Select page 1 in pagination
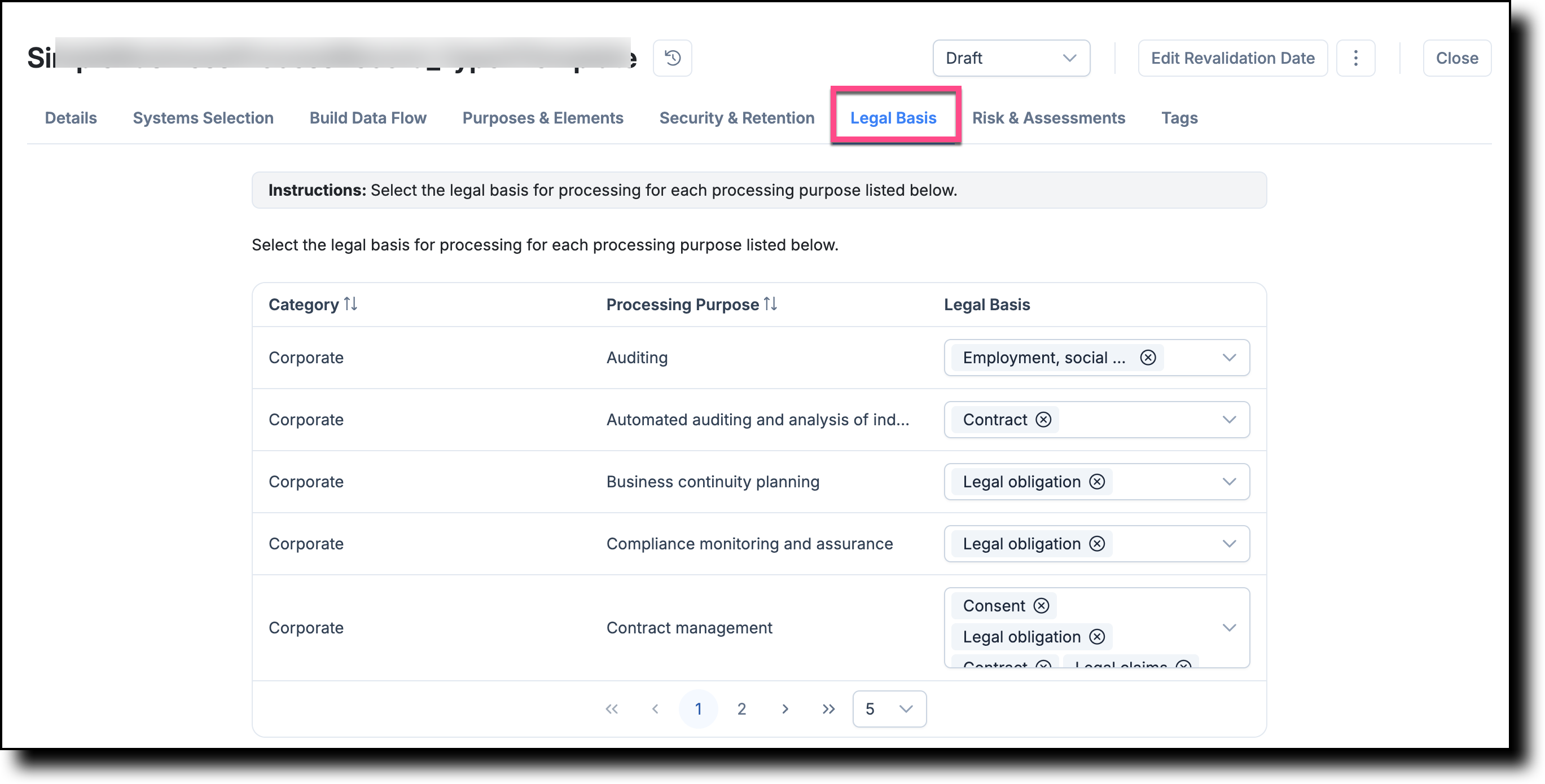Viewport: 1545px width, 784px height. (698, 709)
